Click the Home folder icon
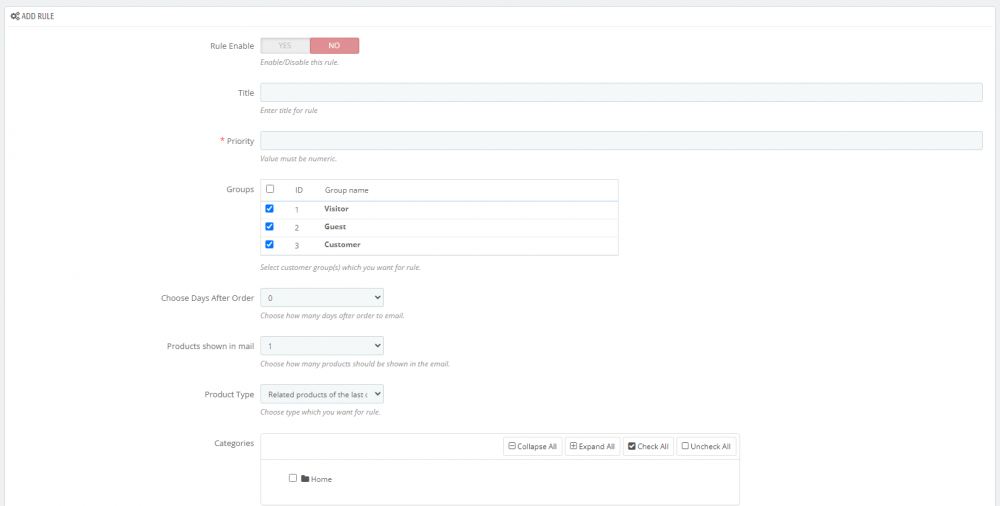The image size is (1000, 506). click(305, 479)
